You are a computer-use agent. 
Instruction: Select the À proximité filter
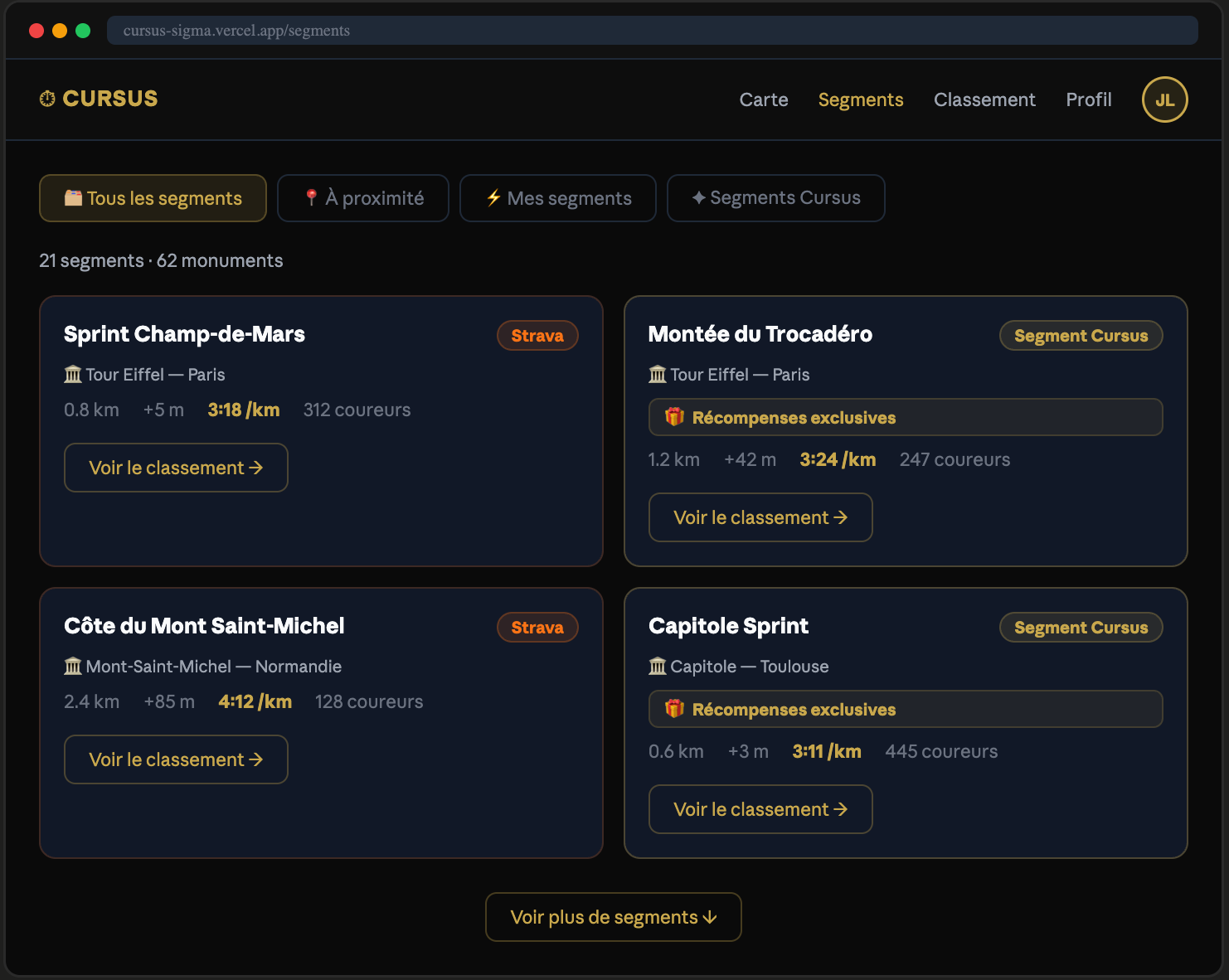(x=363, y=198)
